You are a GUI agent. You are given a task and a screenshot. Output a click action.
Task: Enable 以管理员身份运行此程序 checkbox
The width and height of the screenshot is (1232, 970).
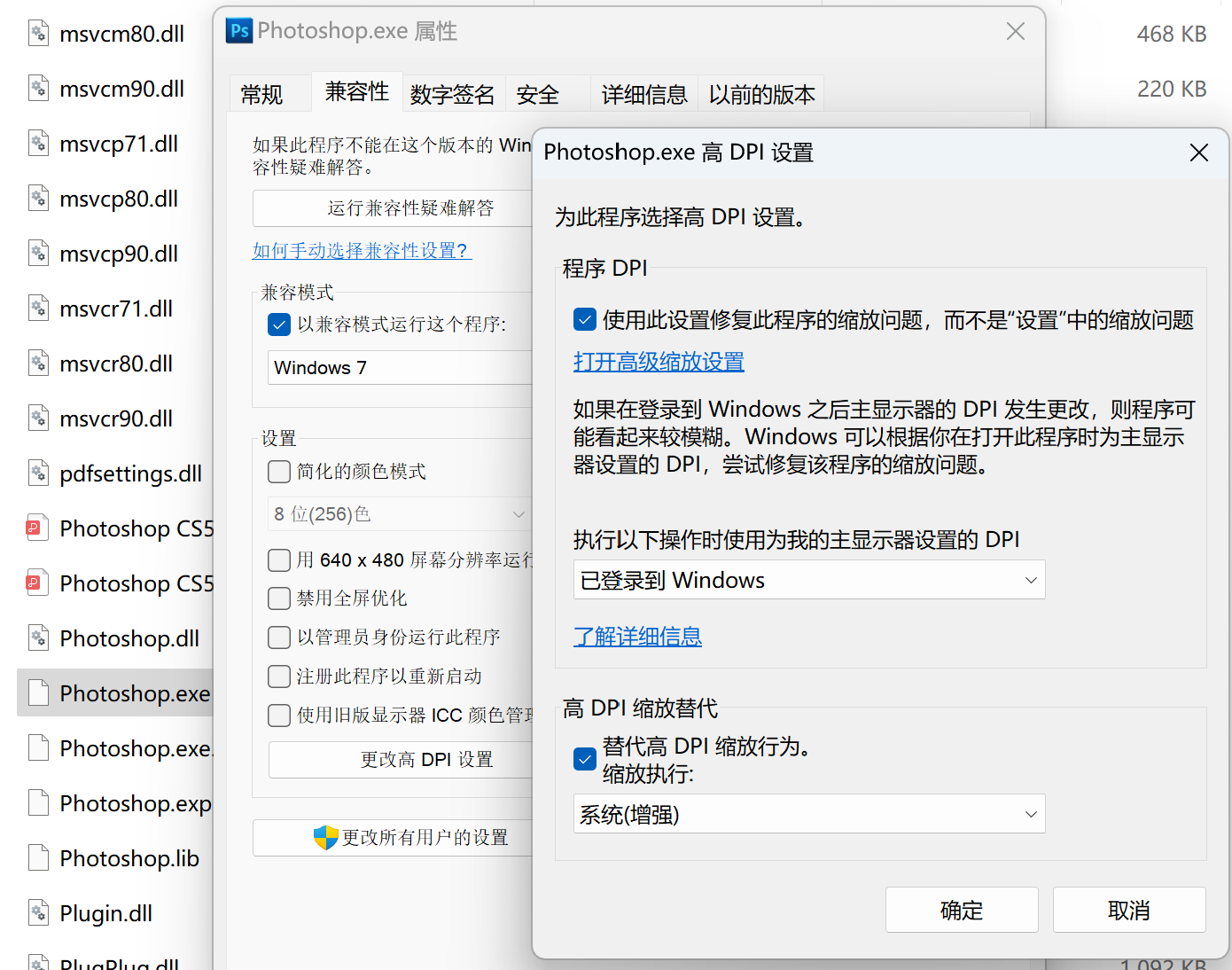coord(279,638)
